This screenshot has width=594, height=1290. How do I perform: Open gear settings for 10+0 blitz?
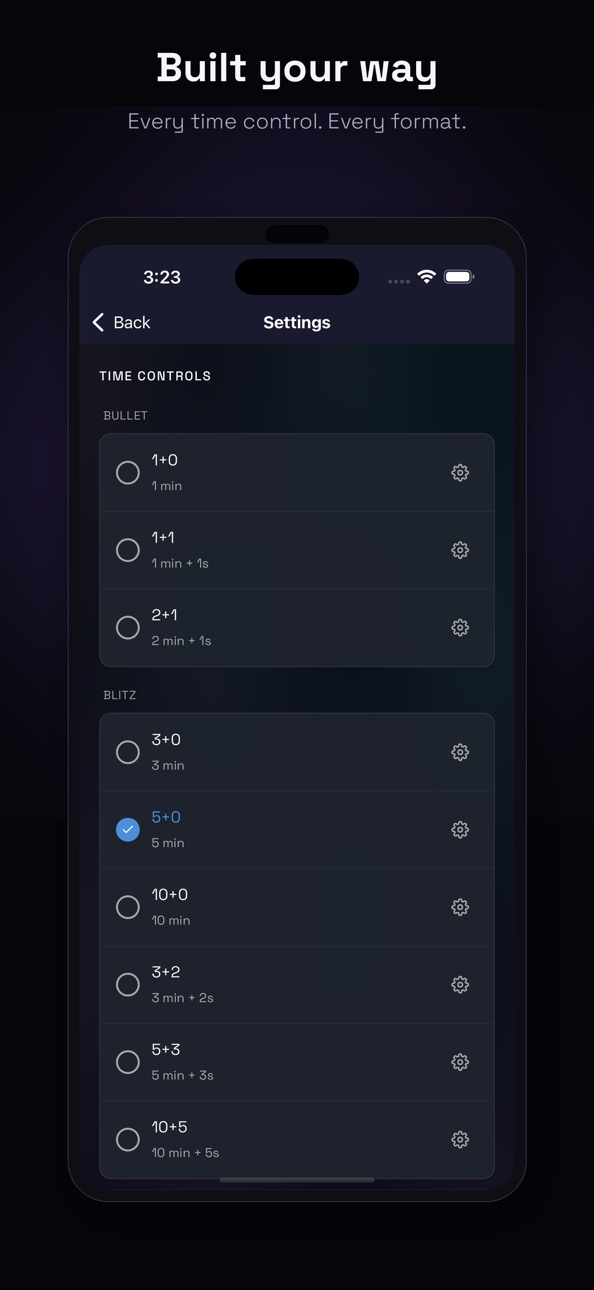(460, 907)
